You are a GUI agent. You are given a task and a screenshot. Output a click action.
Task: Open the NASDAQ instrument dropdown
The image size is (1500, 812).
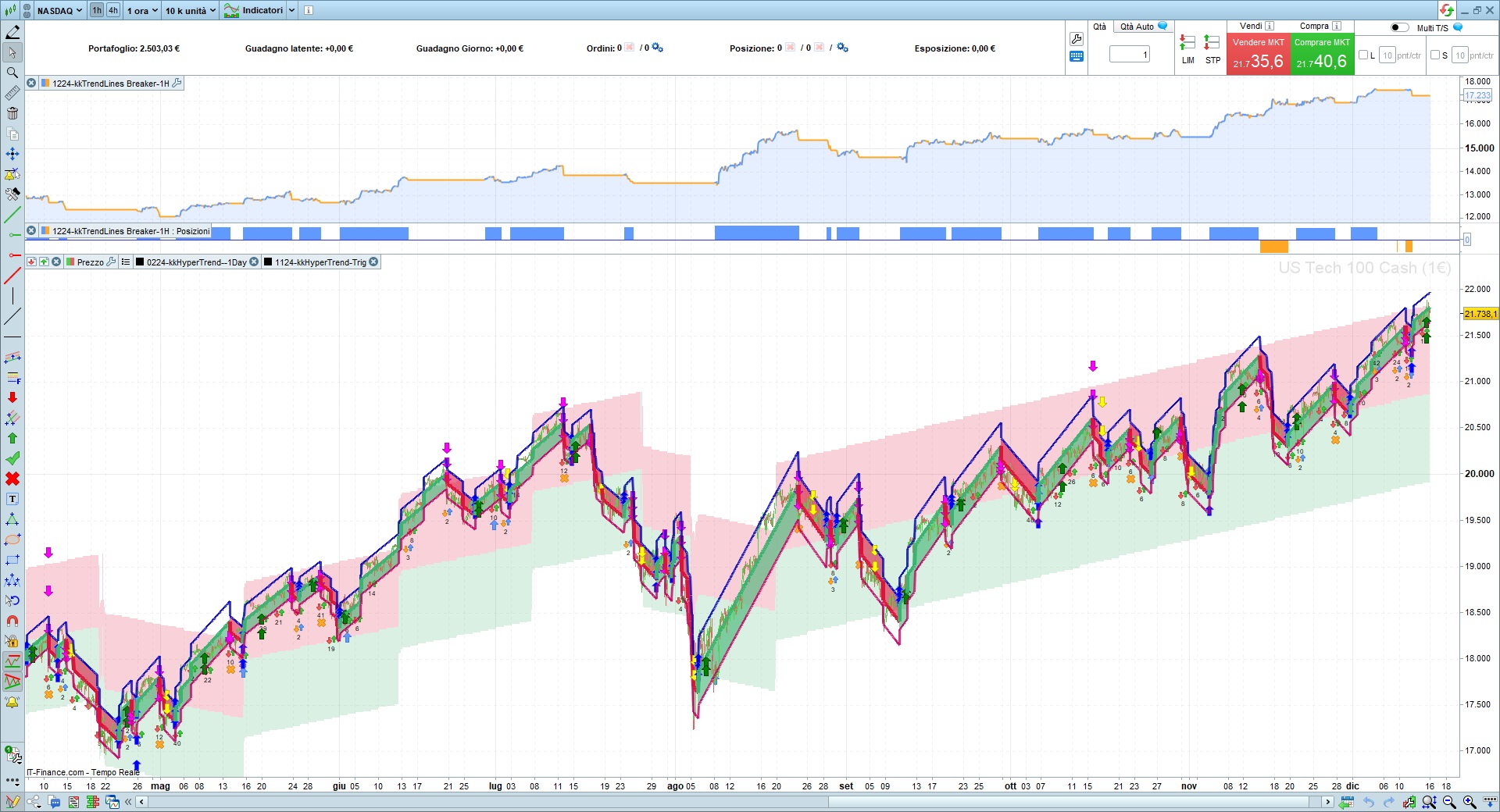tap(59, 10)
